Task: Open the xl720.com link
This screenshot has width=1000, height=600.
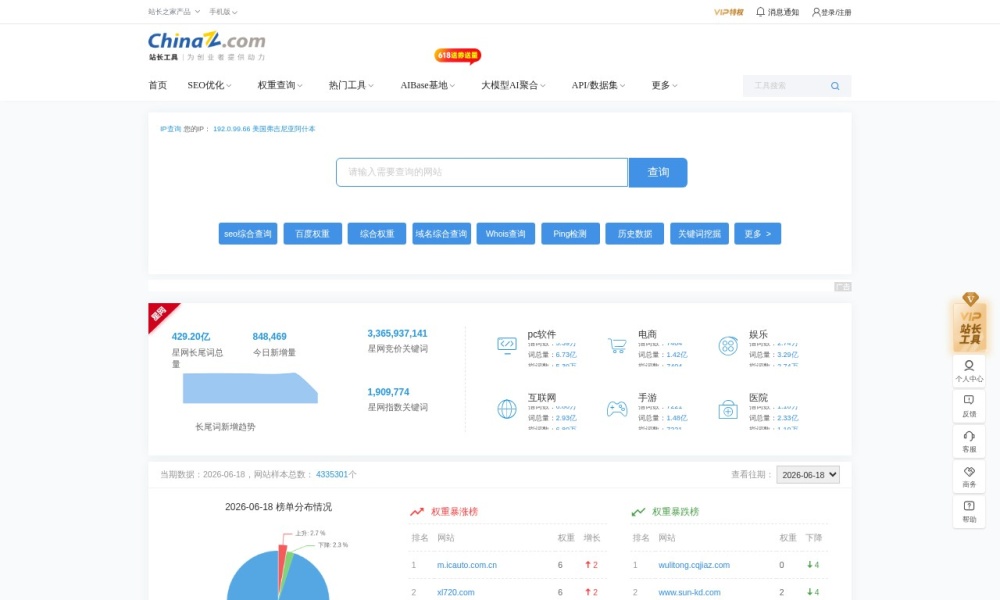Action: tap(455, 592)
